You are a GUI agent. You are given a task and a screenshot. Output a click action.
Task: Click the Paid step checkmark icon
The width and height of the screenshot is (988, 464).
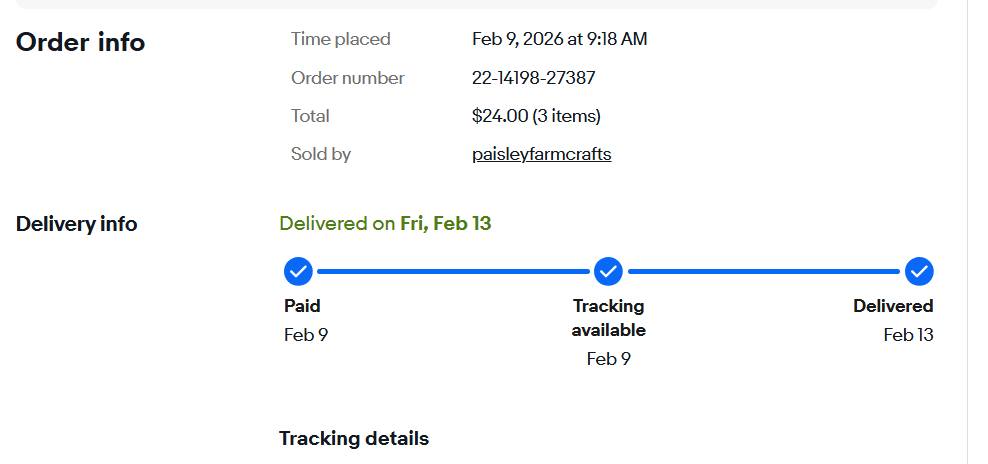coord(298,271)
